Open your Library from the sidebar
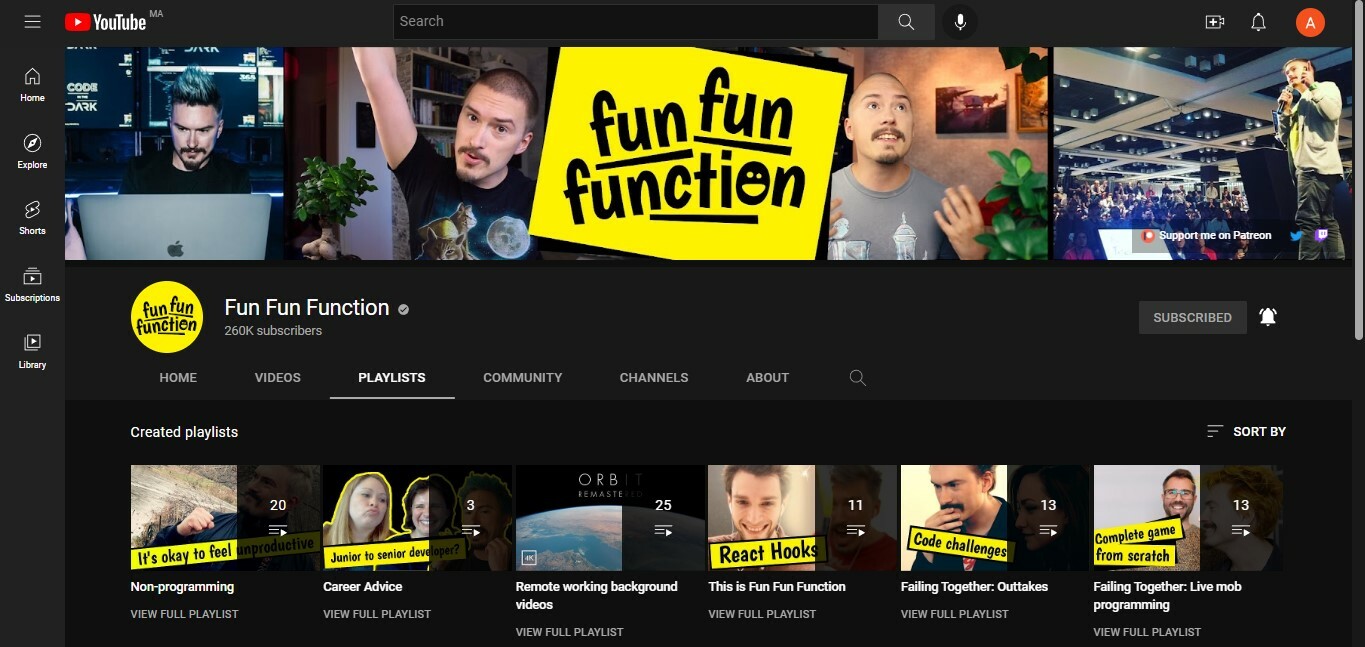Image resolution: width=1365 pixels, height=647 pixels. [x=31, y=351]
